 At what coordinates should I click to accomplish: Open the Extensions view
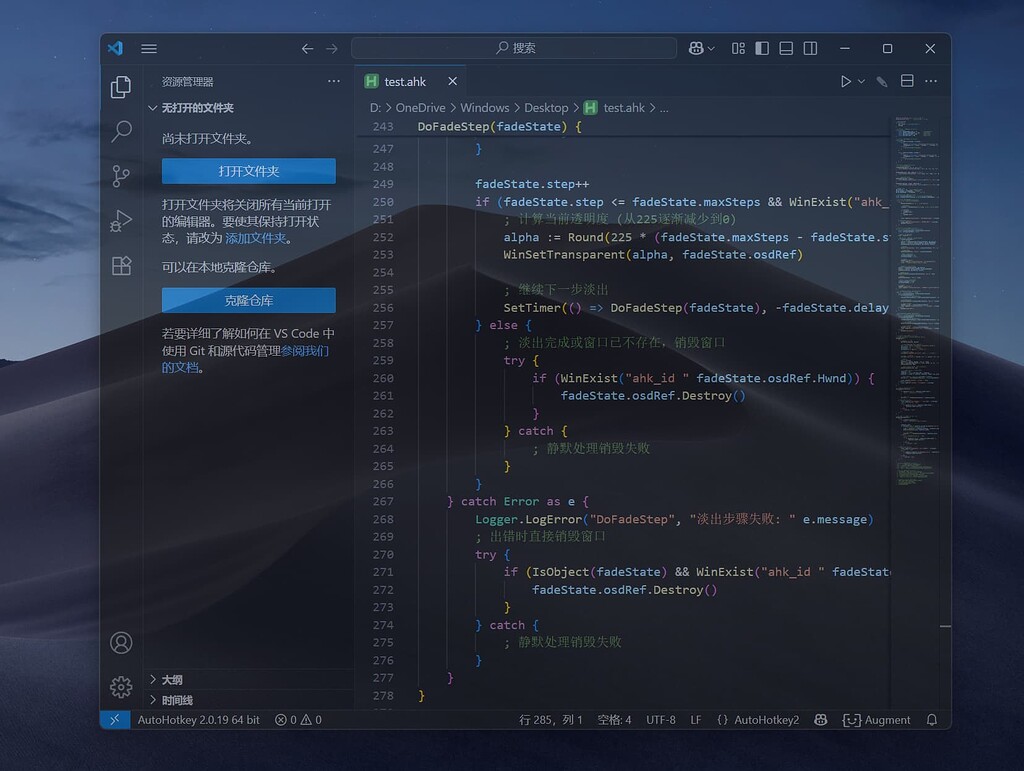click(121, 266)
